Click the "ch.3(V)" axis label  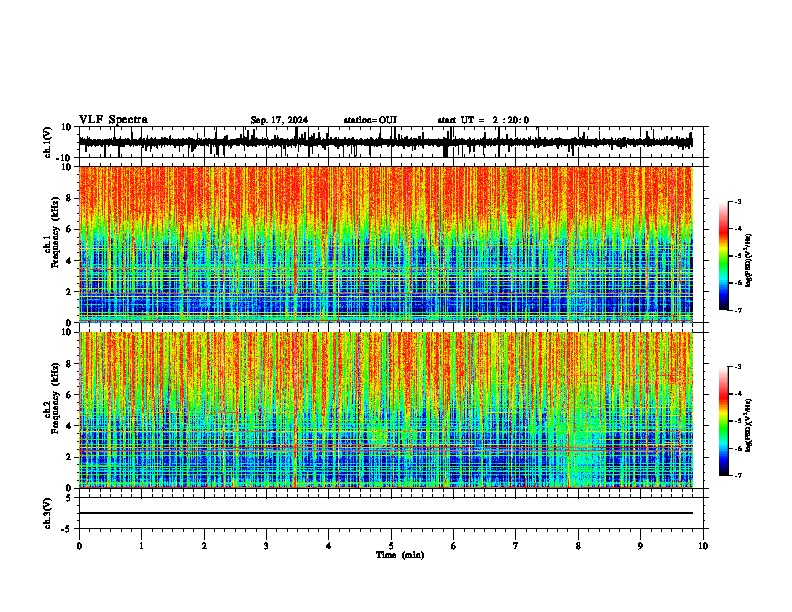tap(48, 514)
